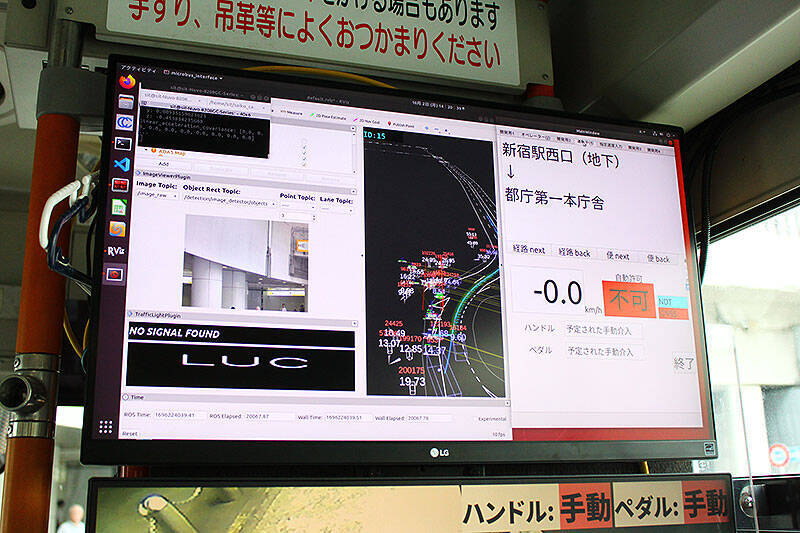
Task: Click the red 不可 status indicator
Action: 629,300
